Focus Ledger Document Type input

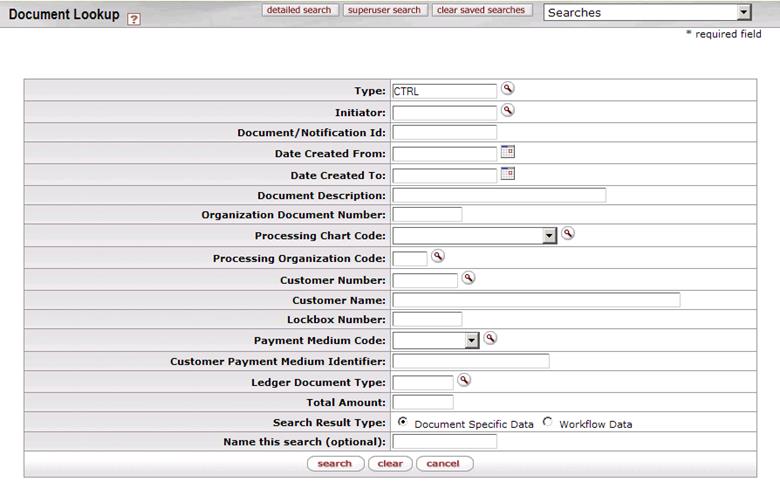(423, 383)
